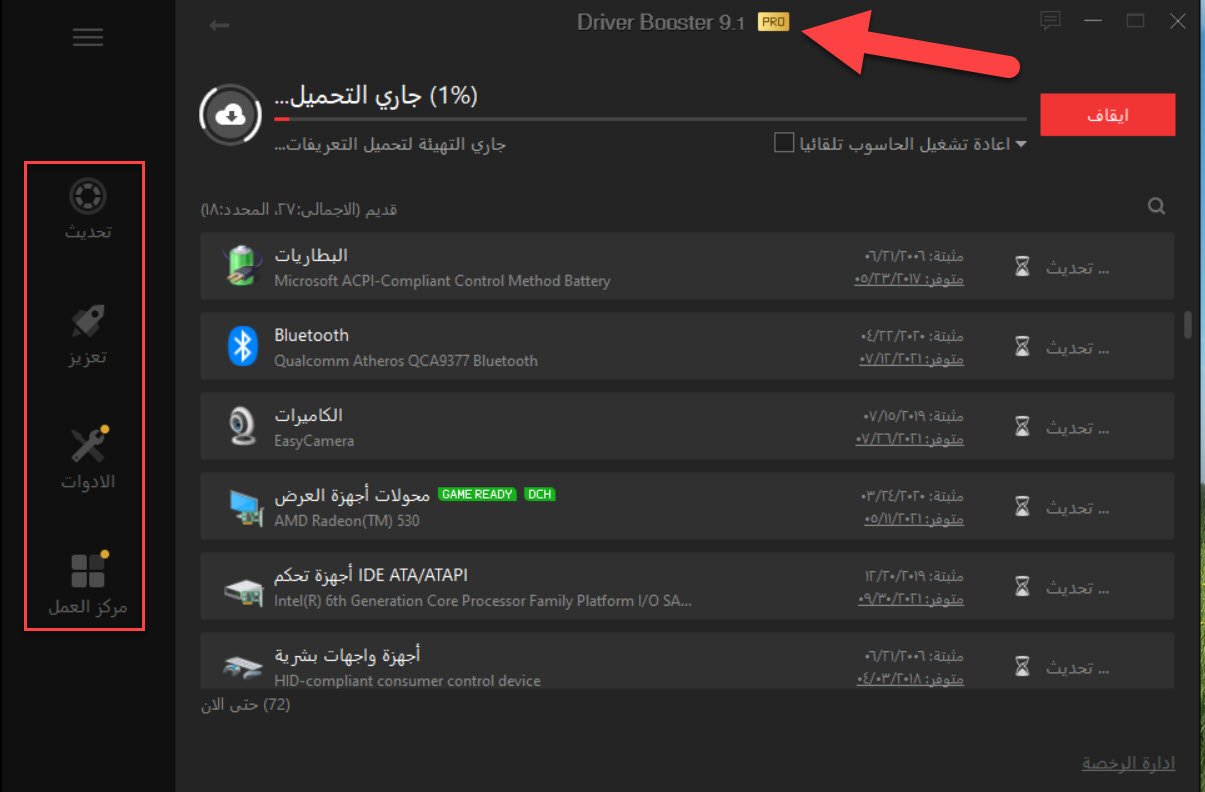Select Intel(R) 6th Generation Core Processor text
Screen dimensions: 1205x792
[x=483, y=601]
